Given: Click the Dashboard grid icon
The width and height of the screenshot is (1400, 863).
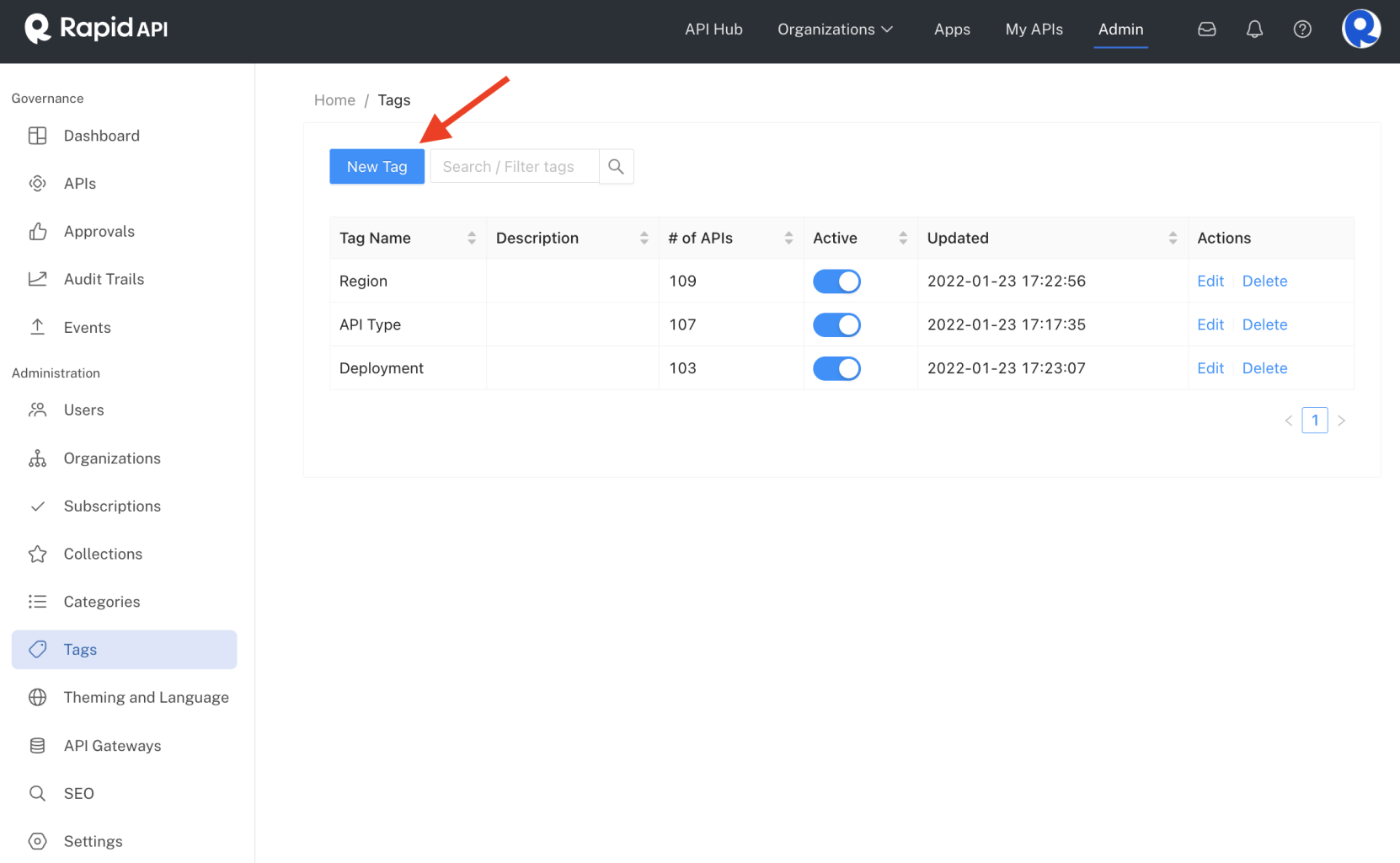Looking at the screenshot, I should 37,136.
